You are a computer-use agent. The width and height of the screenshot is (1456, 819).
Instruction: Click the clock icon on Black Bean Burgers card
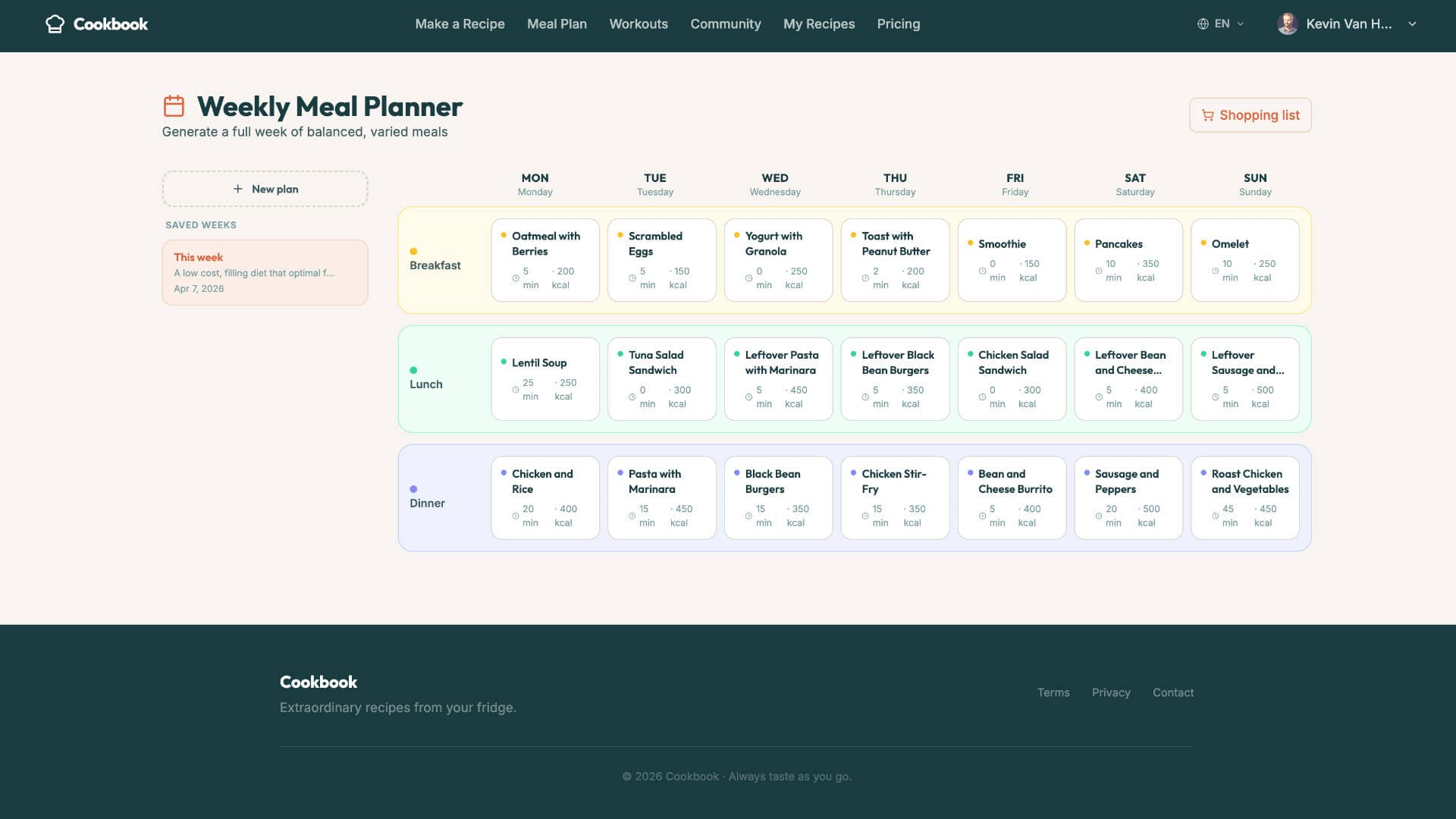click(x=748, y=516)
